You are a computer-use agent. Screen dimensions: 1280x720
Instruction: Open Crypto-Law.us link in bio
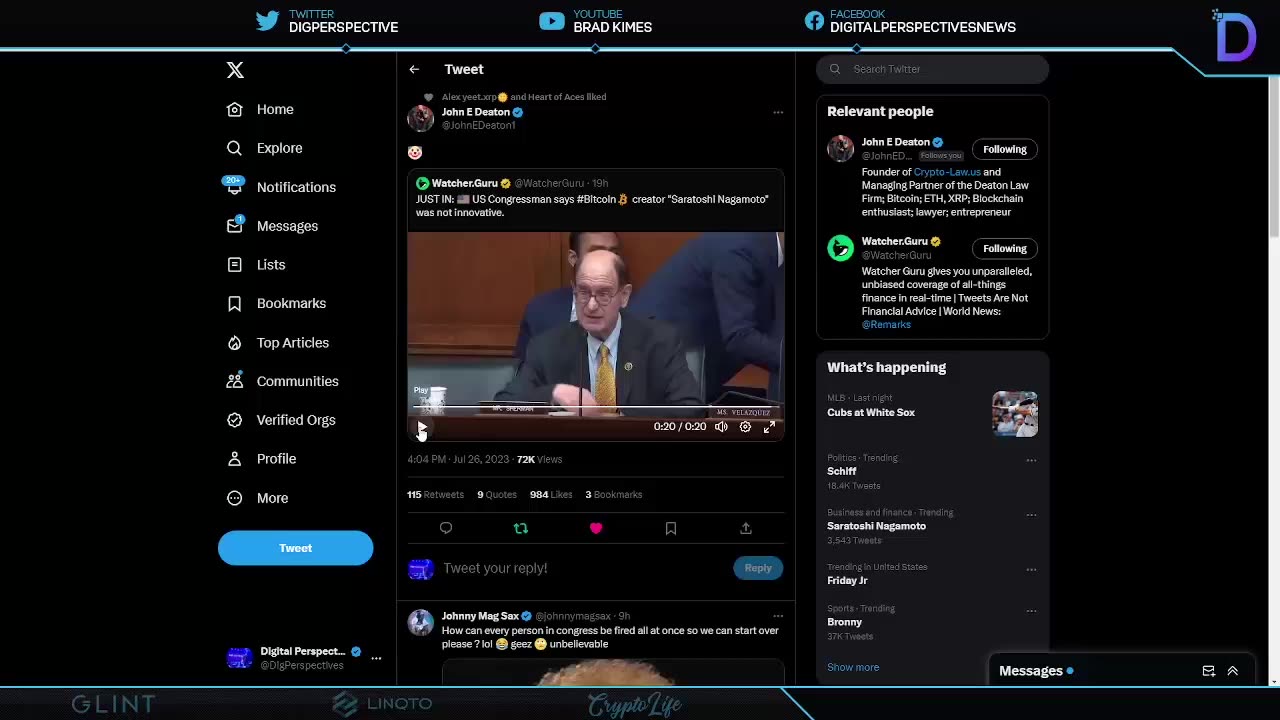coord(947,172)
